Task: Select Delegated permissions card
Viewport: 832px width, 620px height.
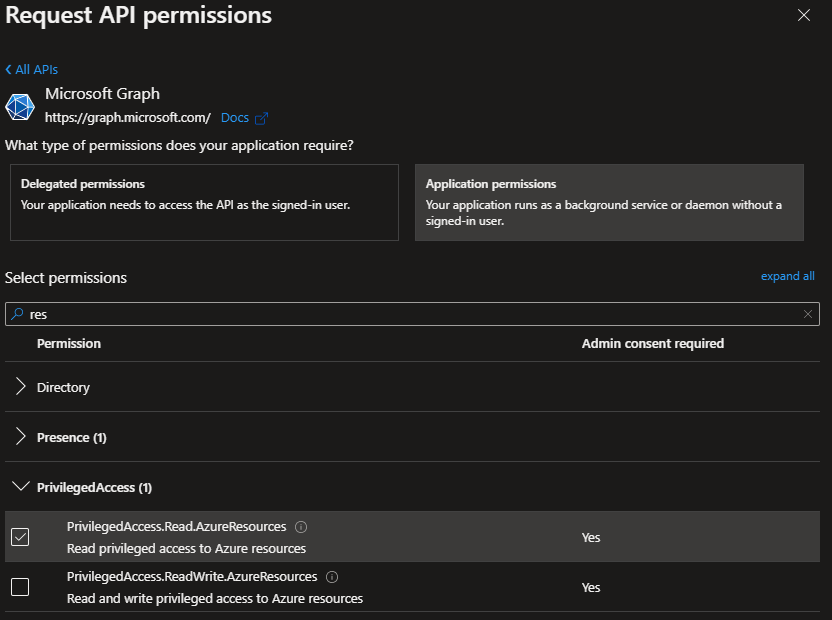Action: tap(204, 202)
